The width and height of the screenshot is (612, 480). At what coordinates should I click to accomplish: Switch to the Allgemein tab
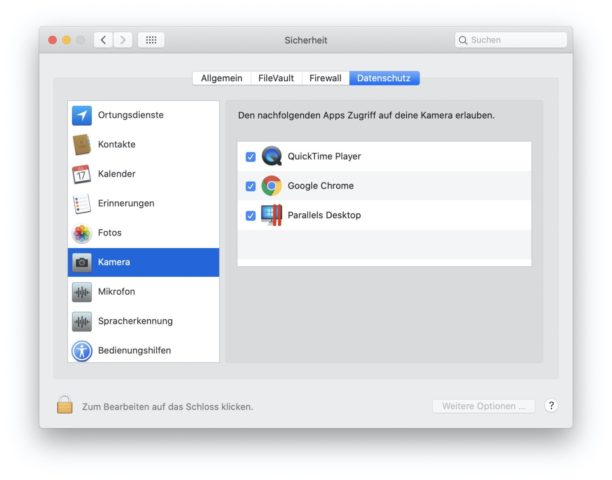221,78
